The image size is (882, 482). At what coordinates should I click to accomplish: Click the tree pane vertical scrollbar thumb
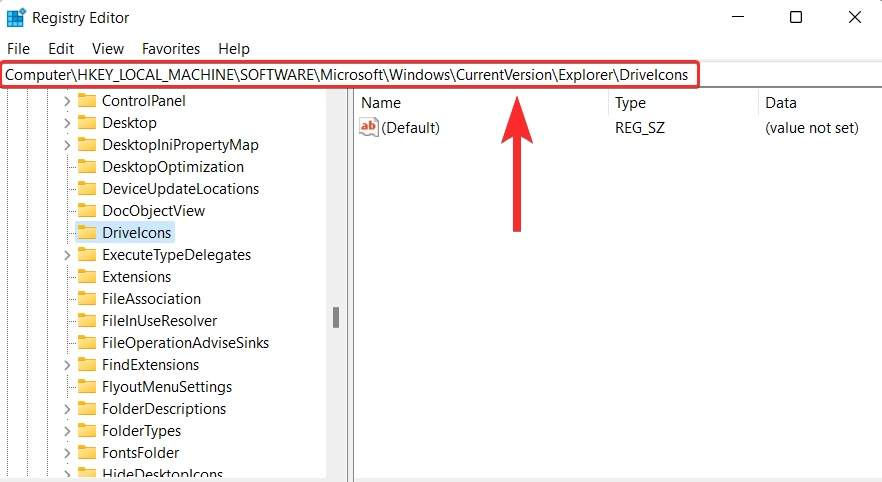[x=336, y=317]
